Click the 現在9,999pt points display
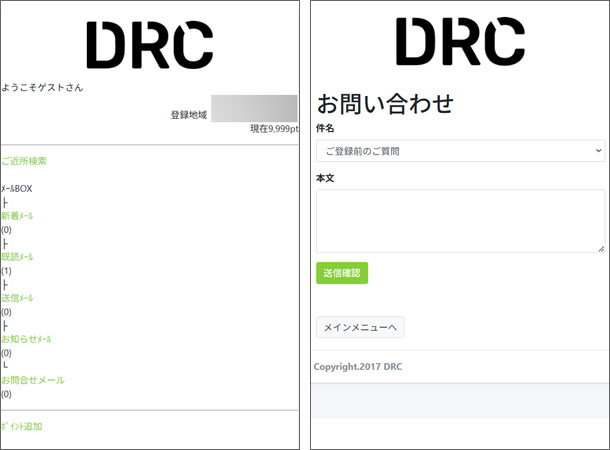 click(x=273, y=129)
